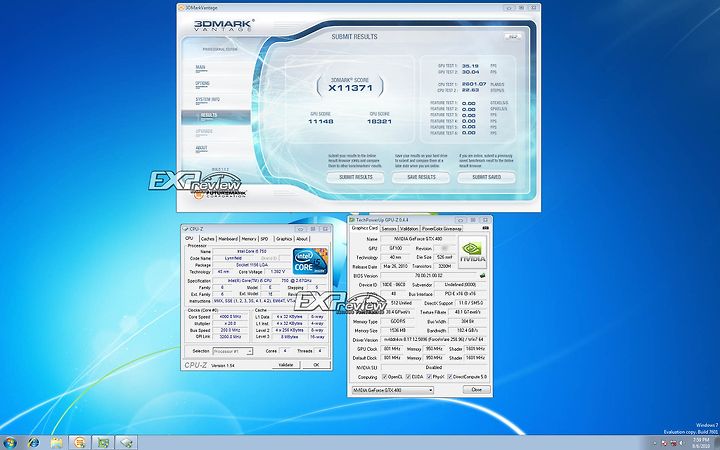Toggle the PhysX checkbox in GPU-Z
720x450 pixels.
click(x=429, y=377)
